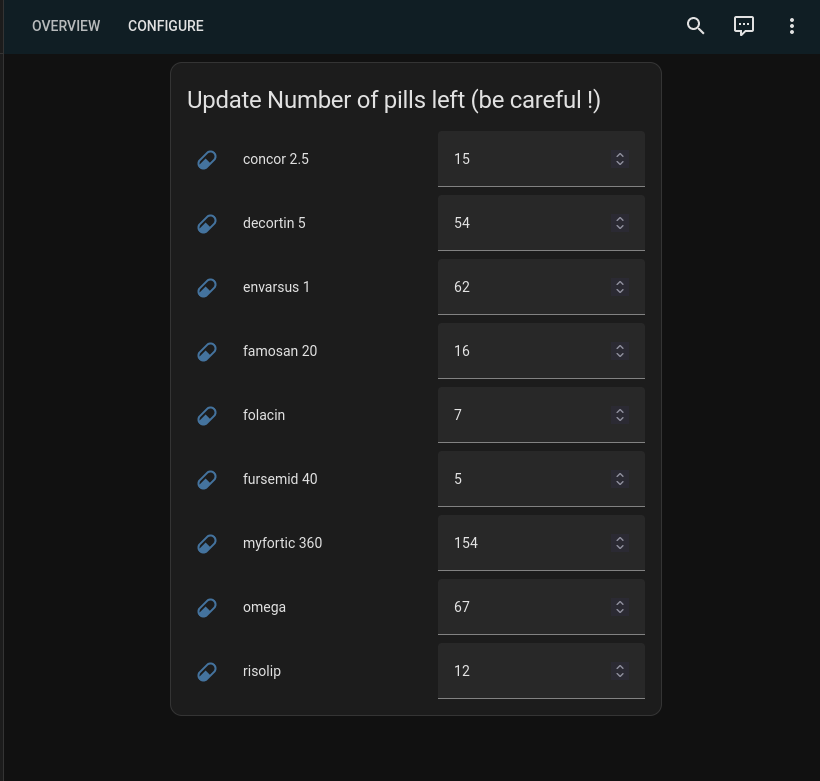Image resolution: width=820 pixels, height=781 pixels.
Task: Click the pill icon beside folacin
Action: click(x=207, y=415)
